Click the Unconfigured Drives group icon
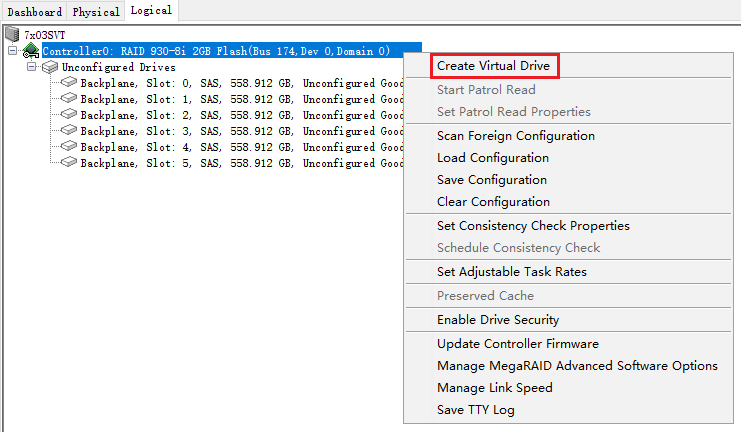Viewport: 741px width, 432px height. (49, 67)
